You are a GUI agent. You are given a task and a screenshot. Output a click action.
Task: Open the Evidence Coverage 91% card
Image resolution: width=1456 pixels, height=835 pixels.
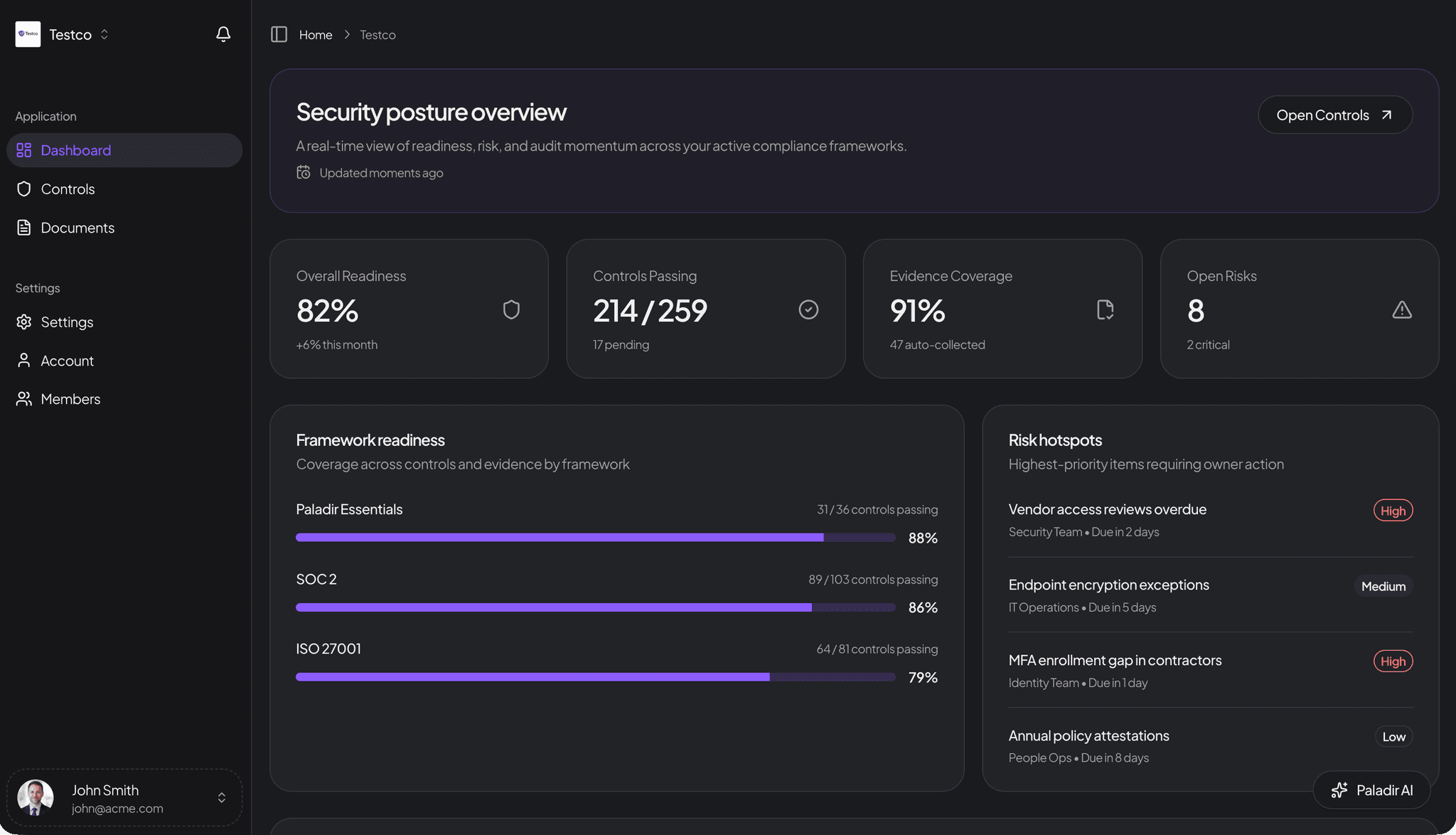point(1002,309)
